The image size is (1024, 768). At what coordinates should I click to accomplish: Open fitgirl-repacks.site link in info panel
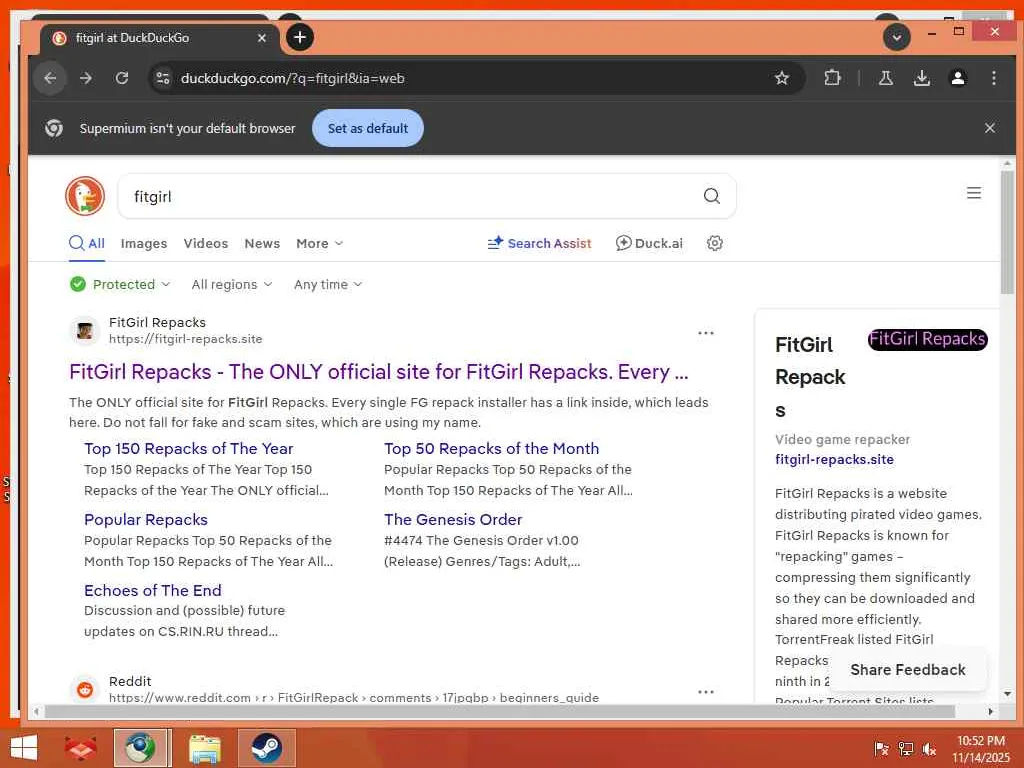[834, 459]
